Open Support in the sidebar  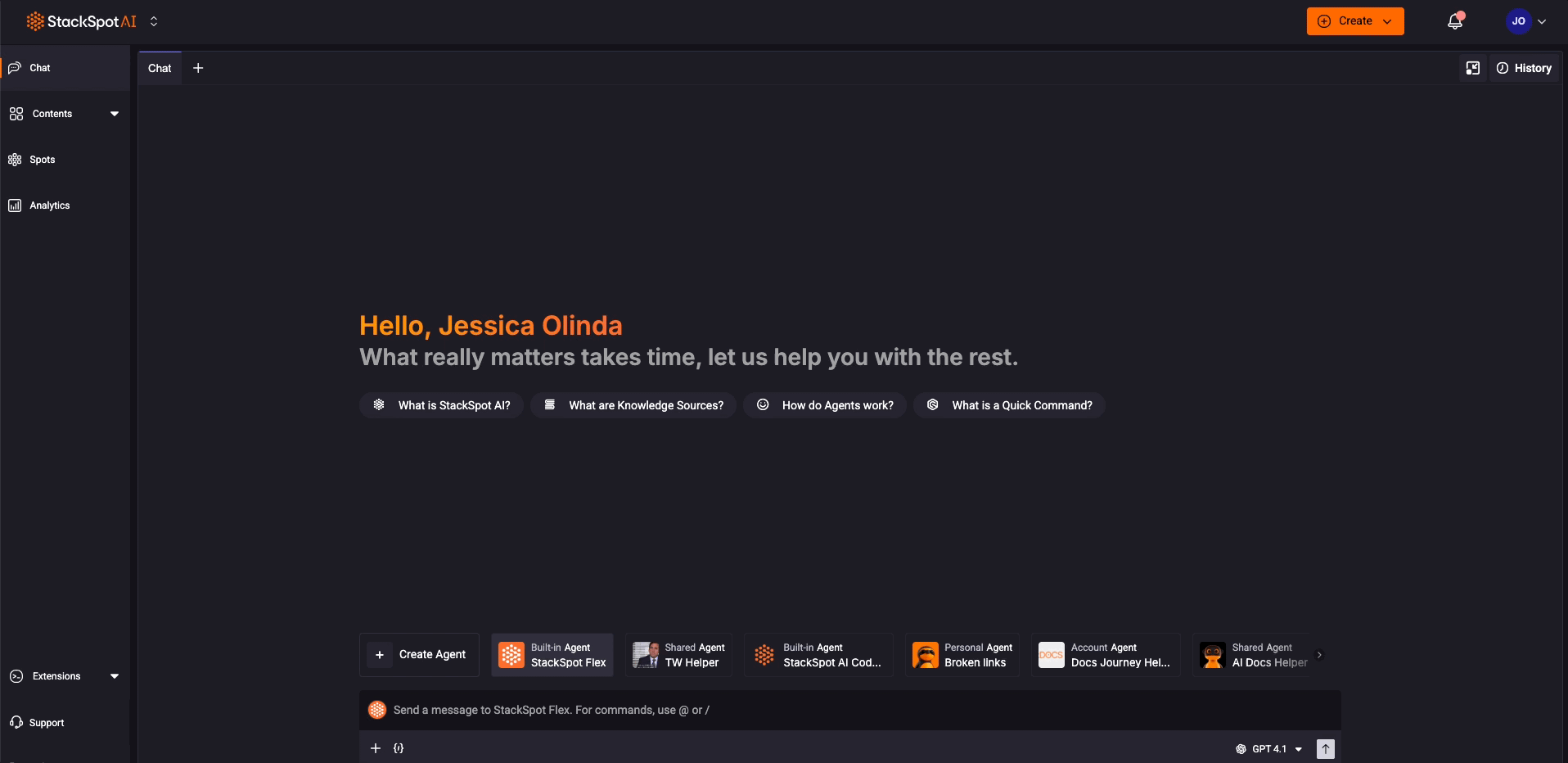click(46, 723)
